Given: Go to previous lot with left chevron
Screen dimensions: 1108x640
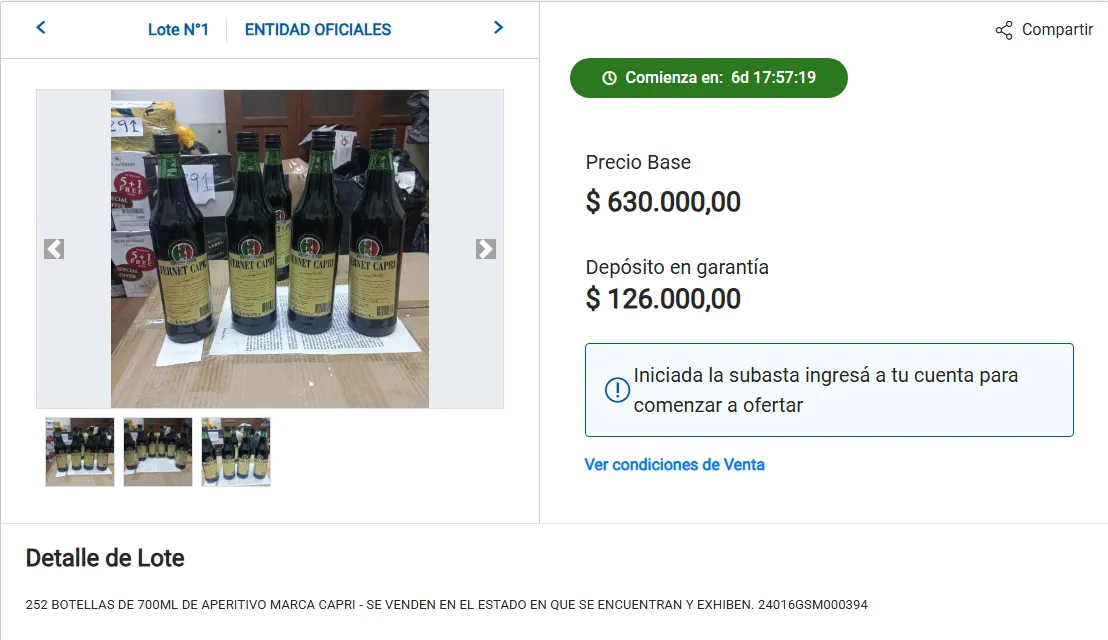Looking at the screenshot, I should click(x=41, y=28).
